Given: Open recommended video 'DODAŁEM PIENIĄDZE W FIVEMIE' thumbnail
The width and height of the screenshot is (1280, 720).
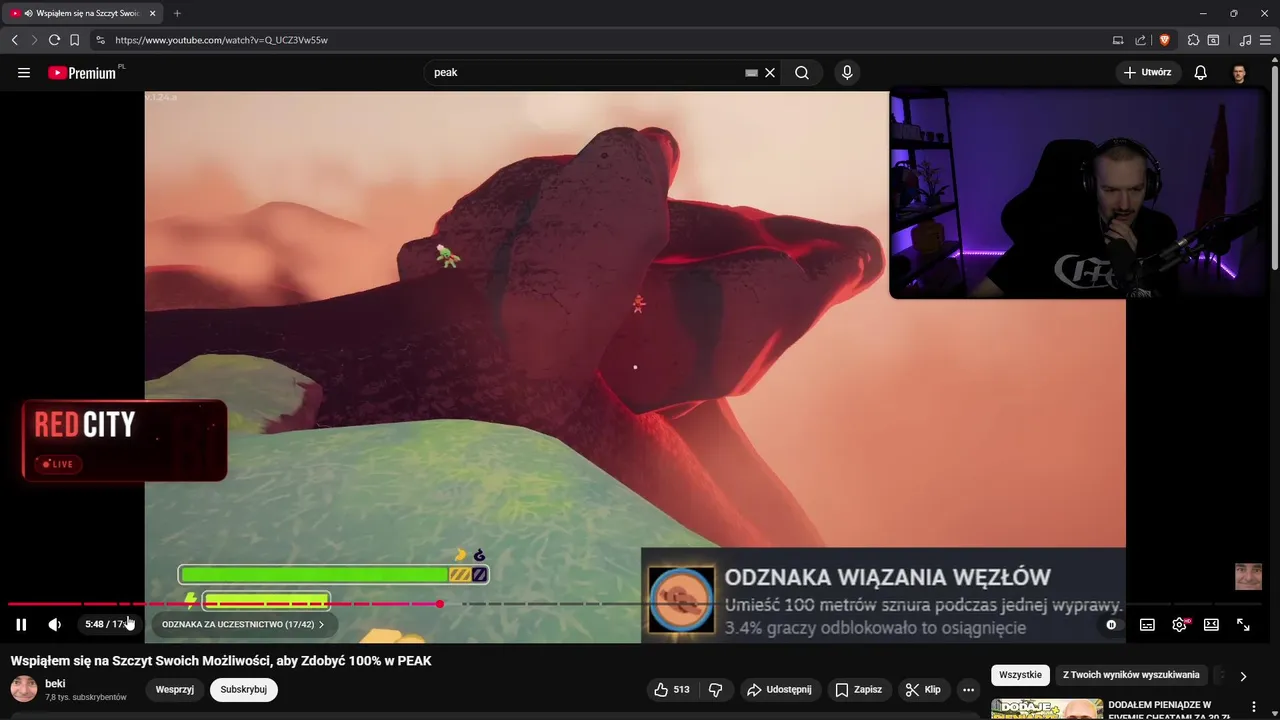Looking at the screenshot, I should click(x=1047, y=709).
